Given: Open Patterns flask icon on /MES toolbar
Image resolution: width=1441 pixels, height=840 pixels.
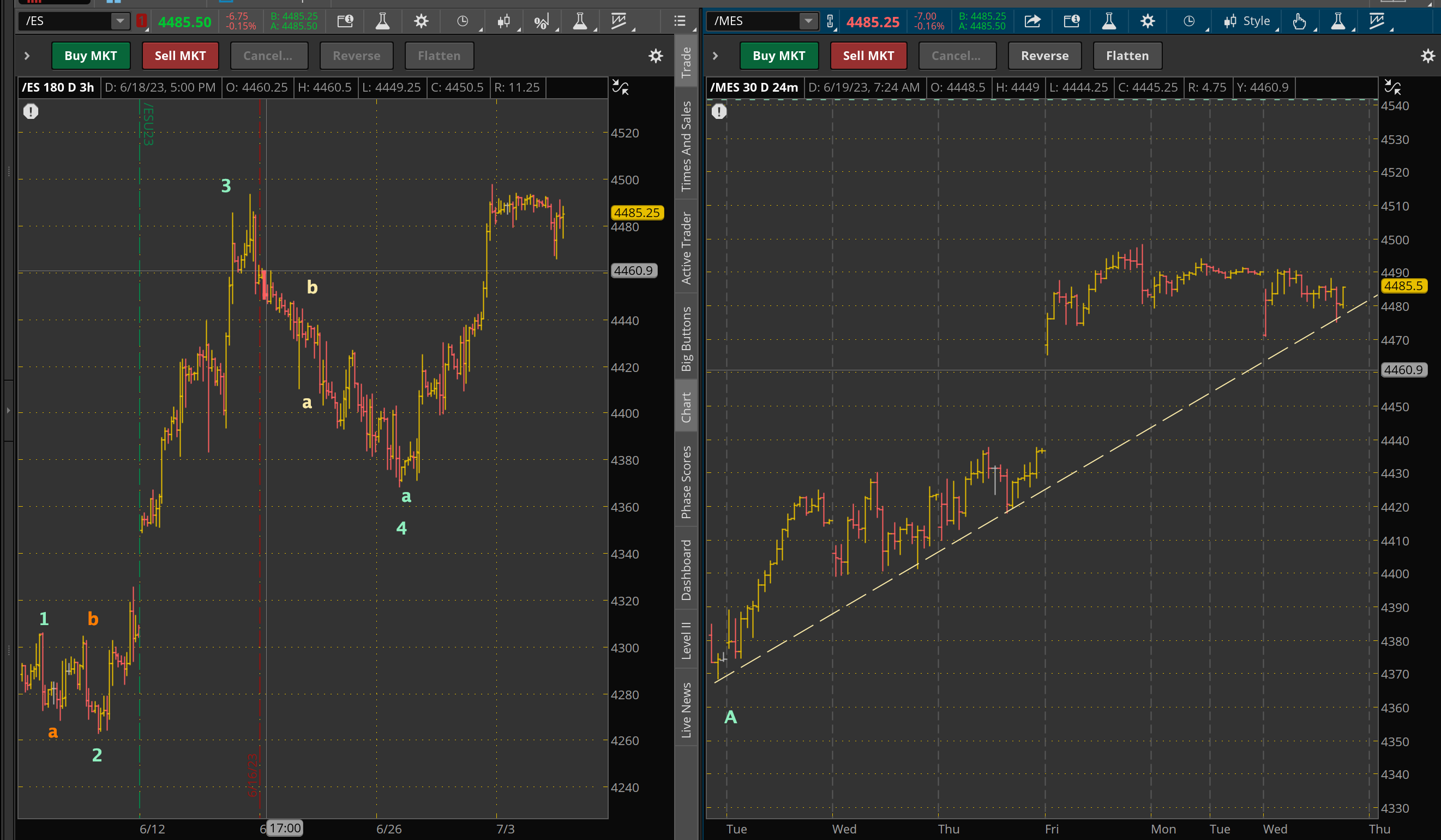Looking at the screenshot, I should coord(1338,22).
